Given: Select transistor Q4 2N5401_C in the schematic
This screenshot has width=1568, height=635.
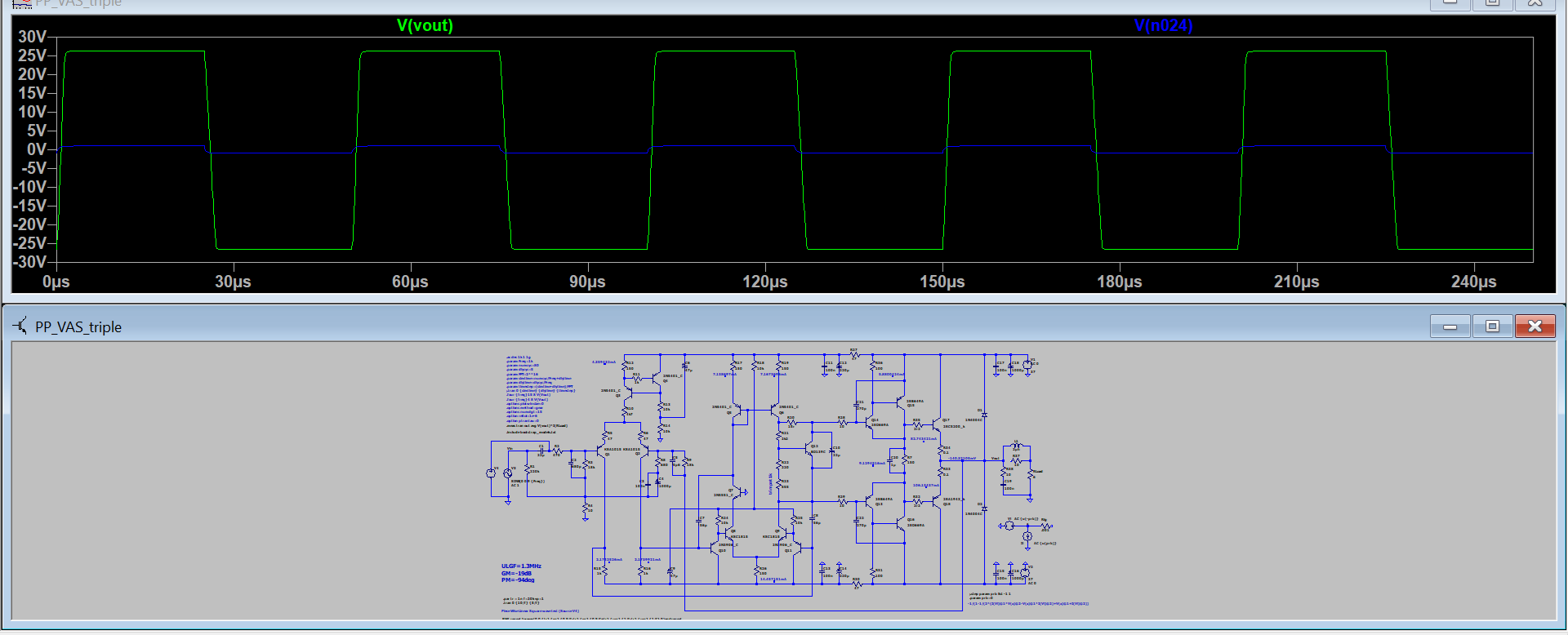Looking at the screenshot, I should click(656, 379).
